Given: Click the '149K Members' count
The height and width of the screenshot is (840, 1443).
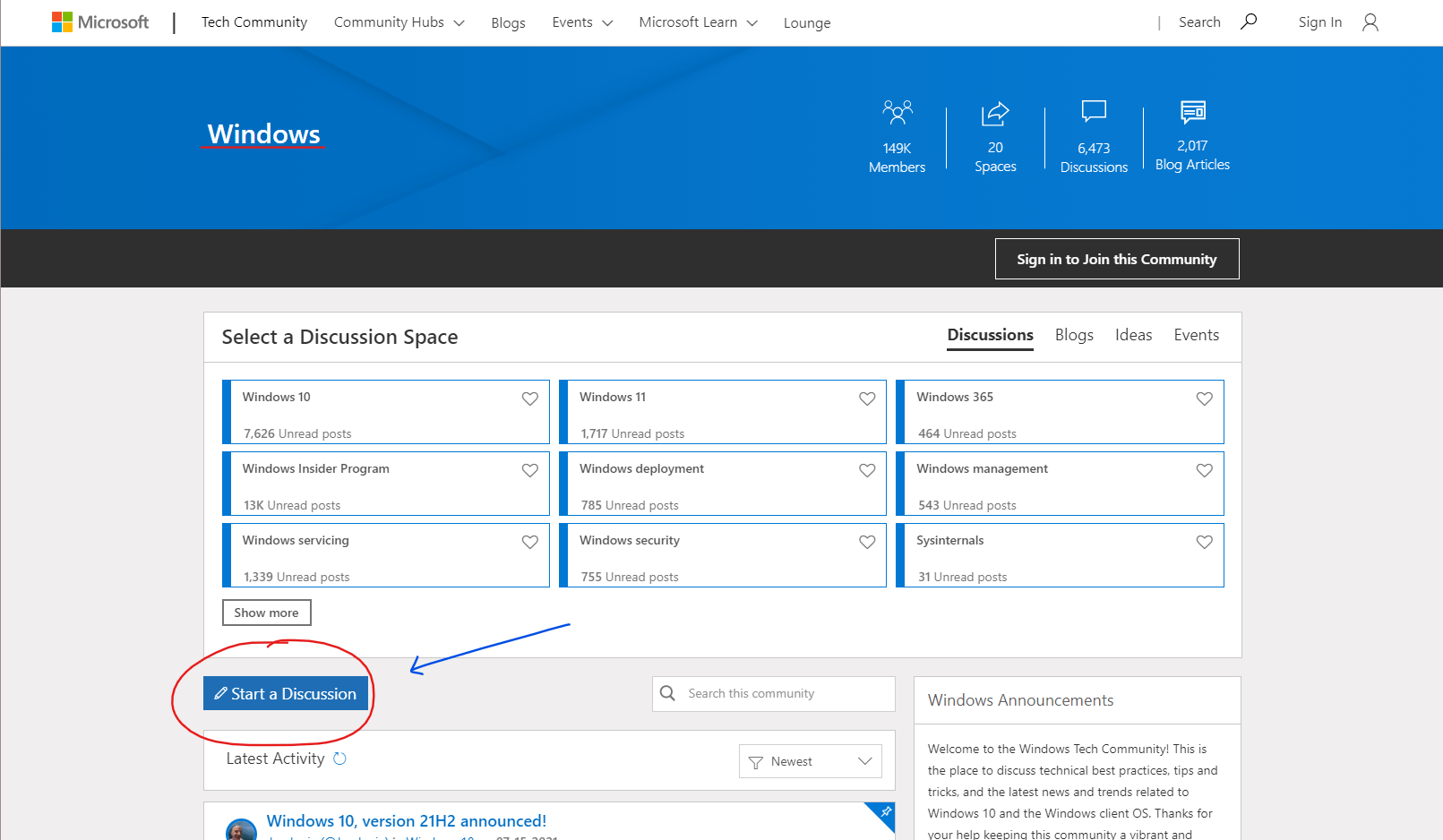Looking at the screenshot, I should pyautogui.click(x=897, y=158).
